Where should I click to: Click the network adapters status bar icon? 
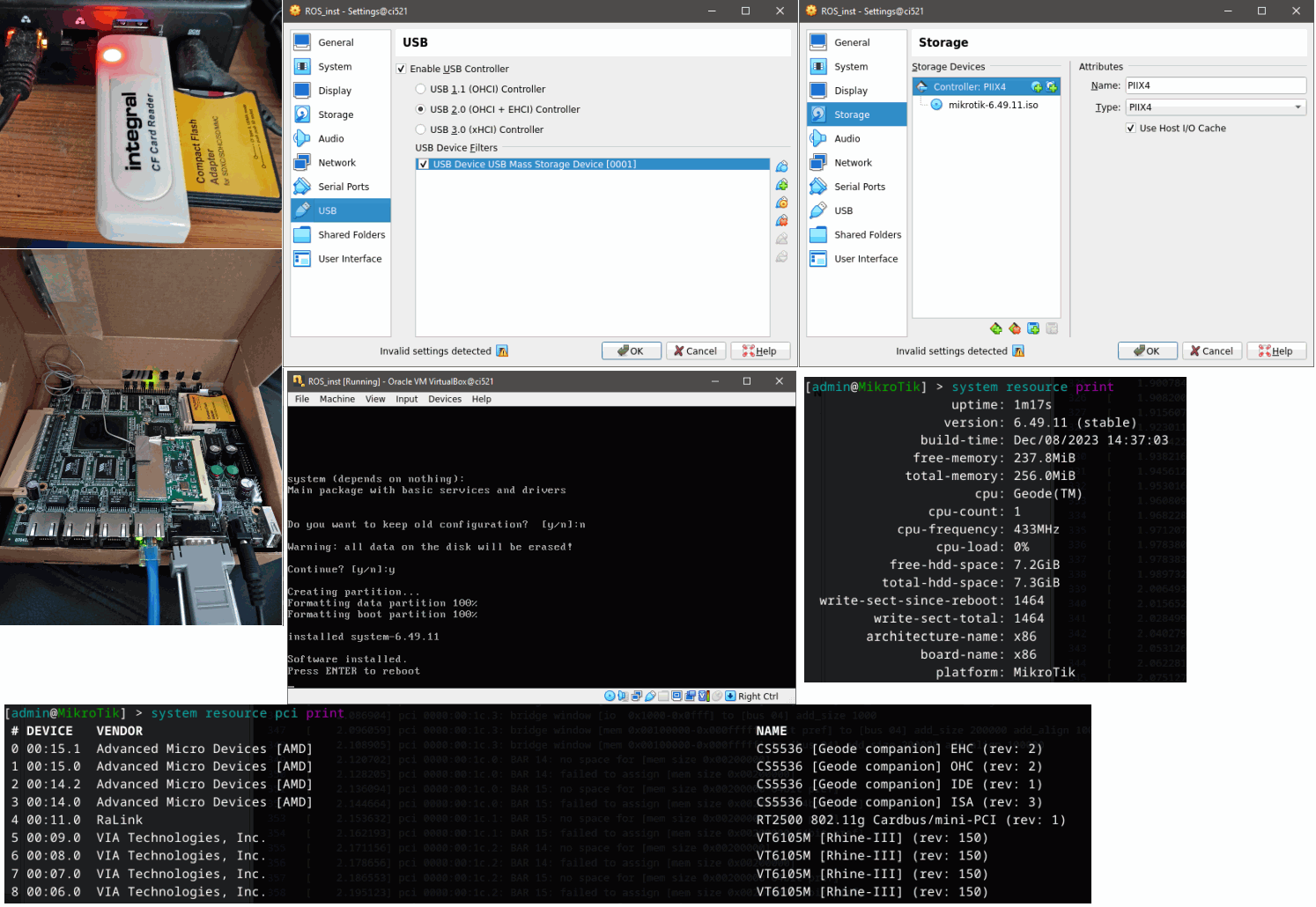(x=637, y=696)
